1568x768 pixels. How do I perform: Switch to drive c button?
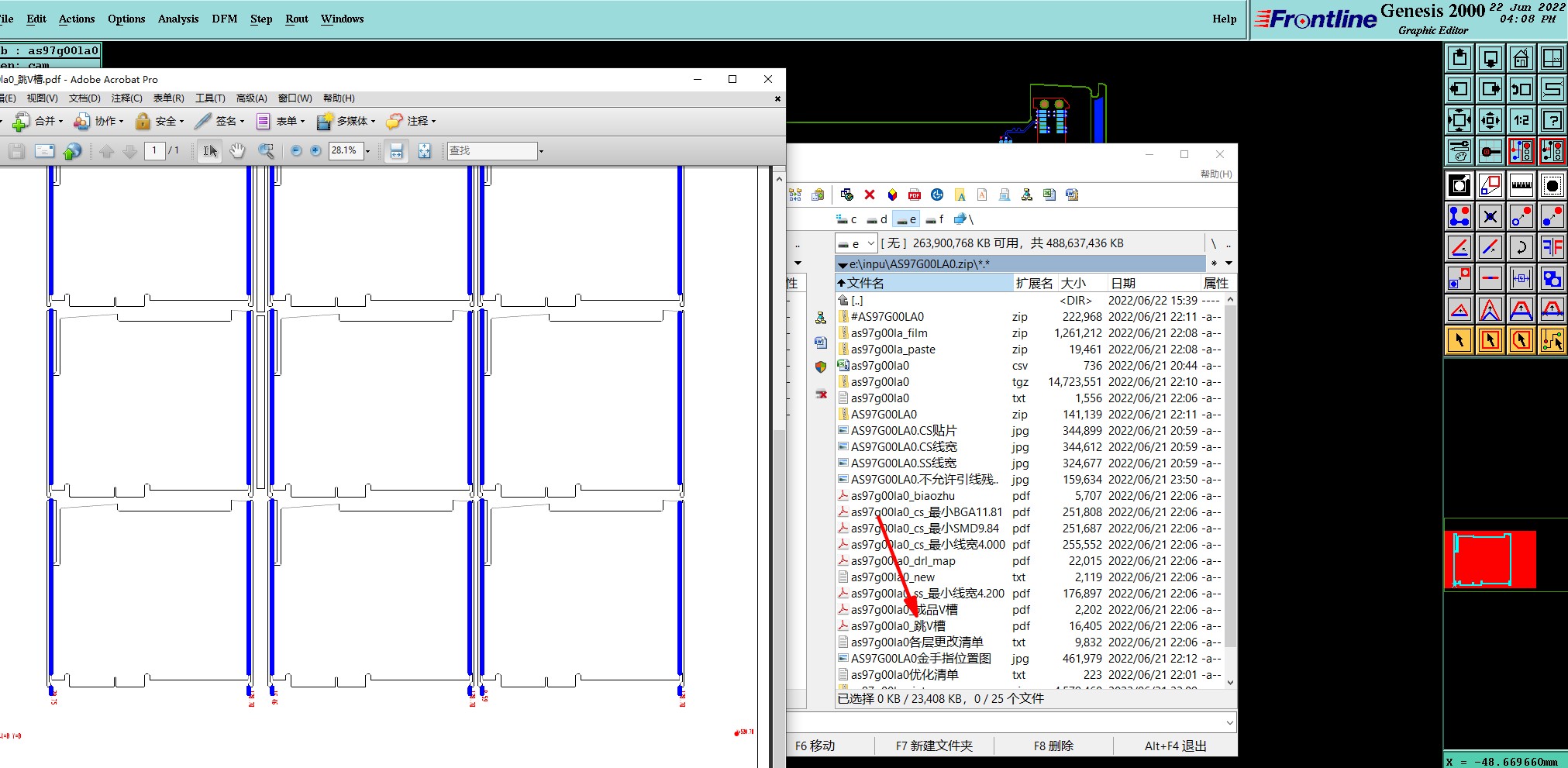point(846,219)
